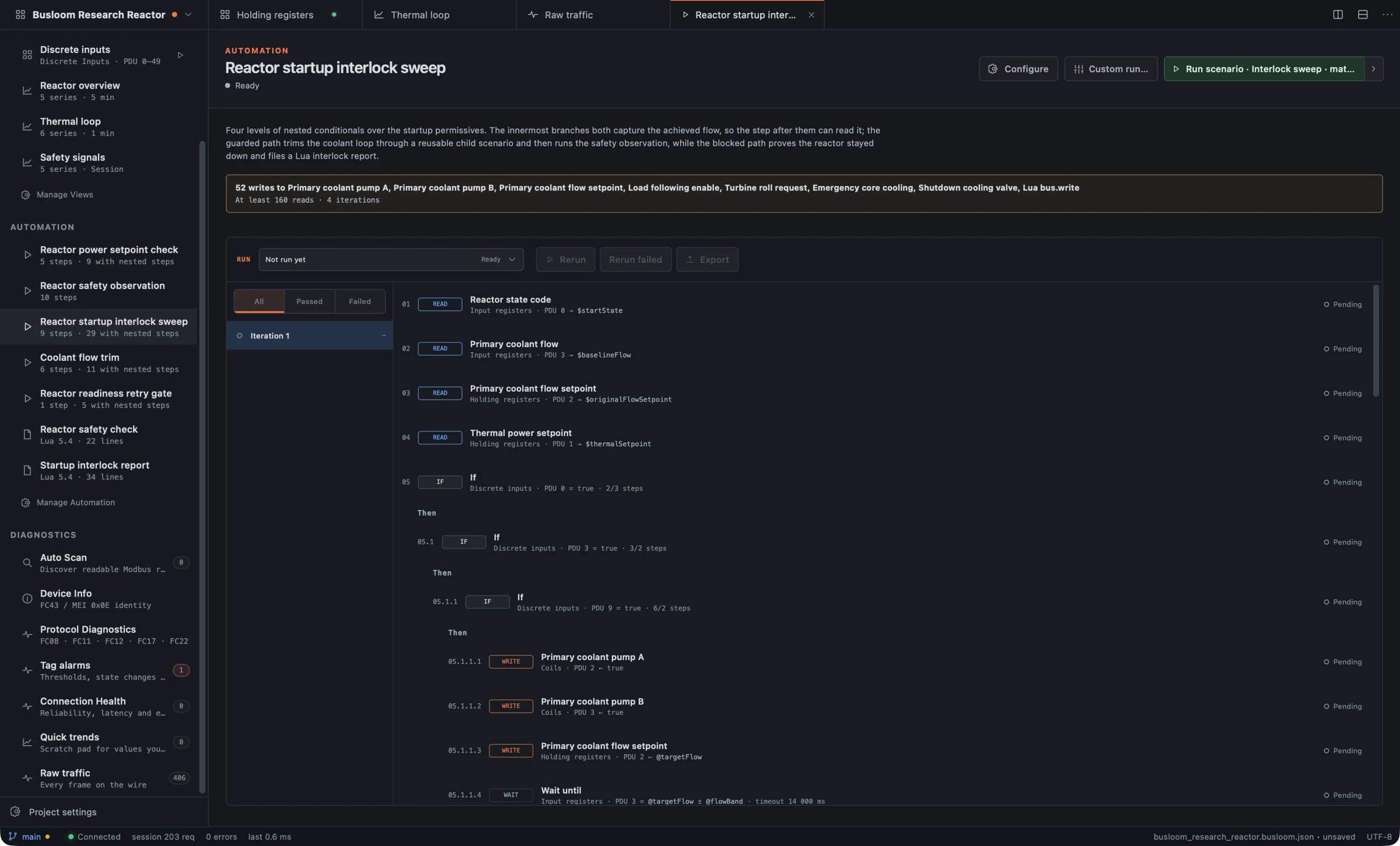Screen dimensions: 1400x846
Task: Toggle the bottom panel layout icon
Action: click(1363, 15)
